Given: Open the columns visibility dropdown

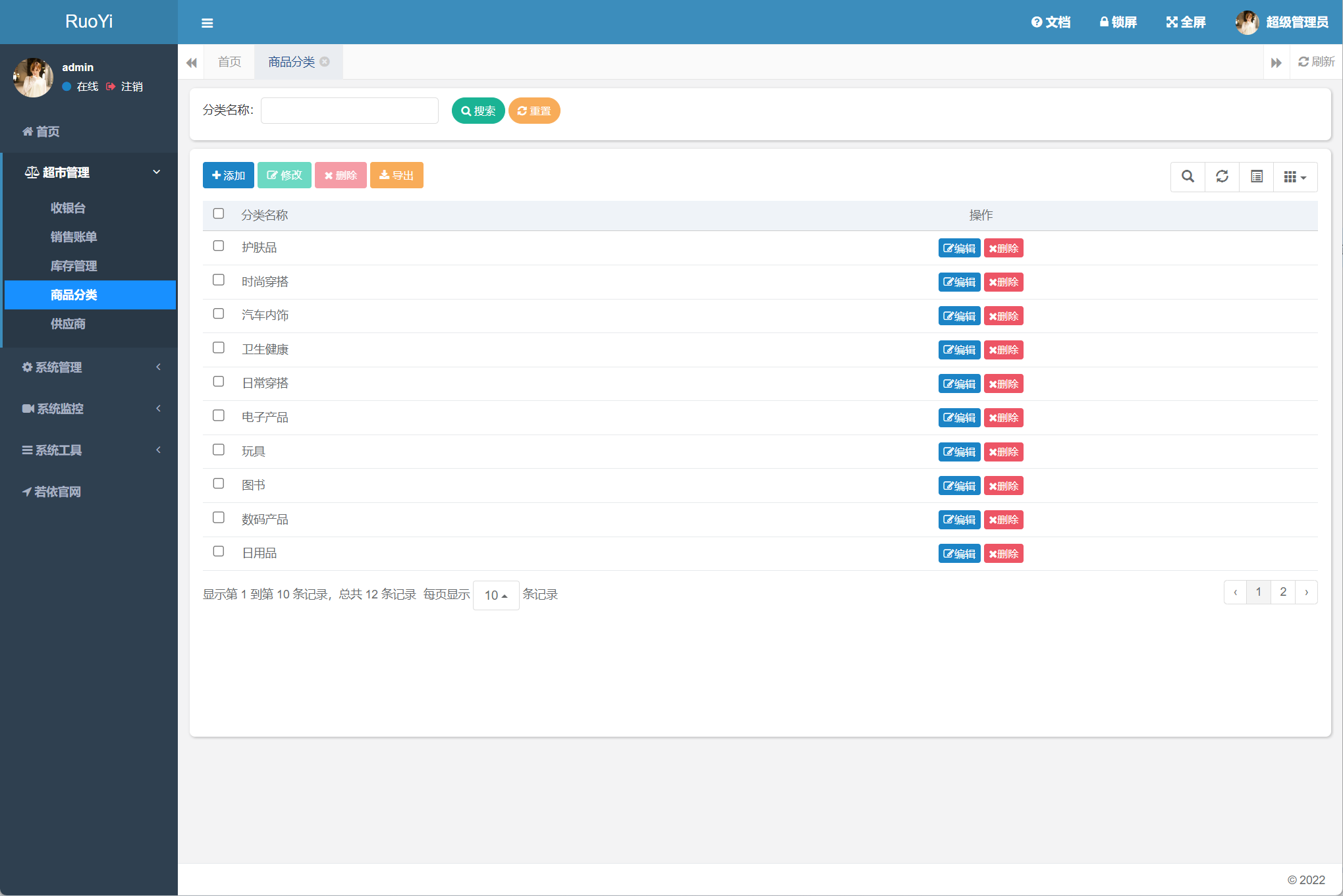Looking at the screenshot, I should (x=1295, y=176).
